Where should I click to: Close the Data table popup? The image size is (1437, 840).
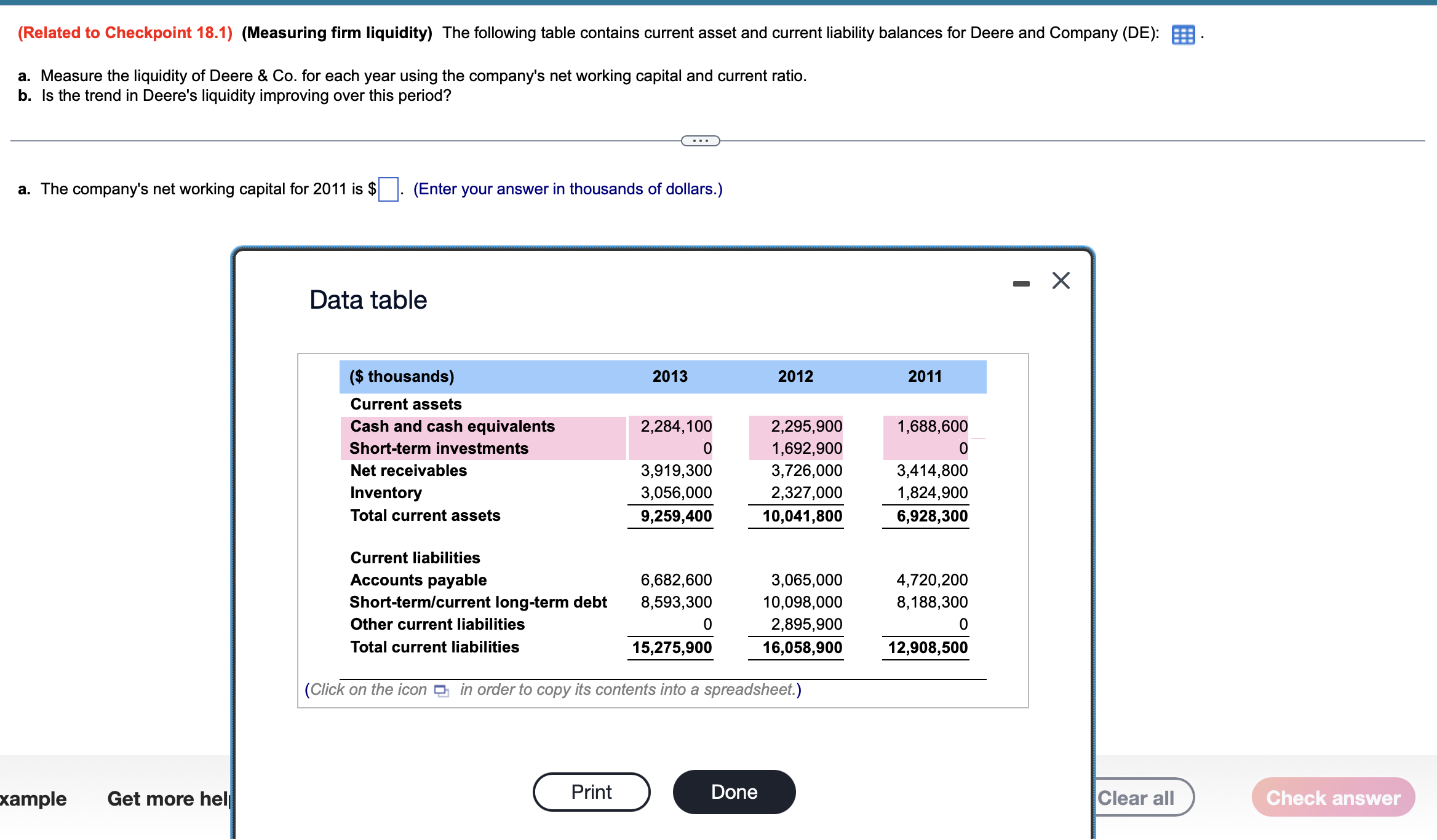click(1061, 281)
